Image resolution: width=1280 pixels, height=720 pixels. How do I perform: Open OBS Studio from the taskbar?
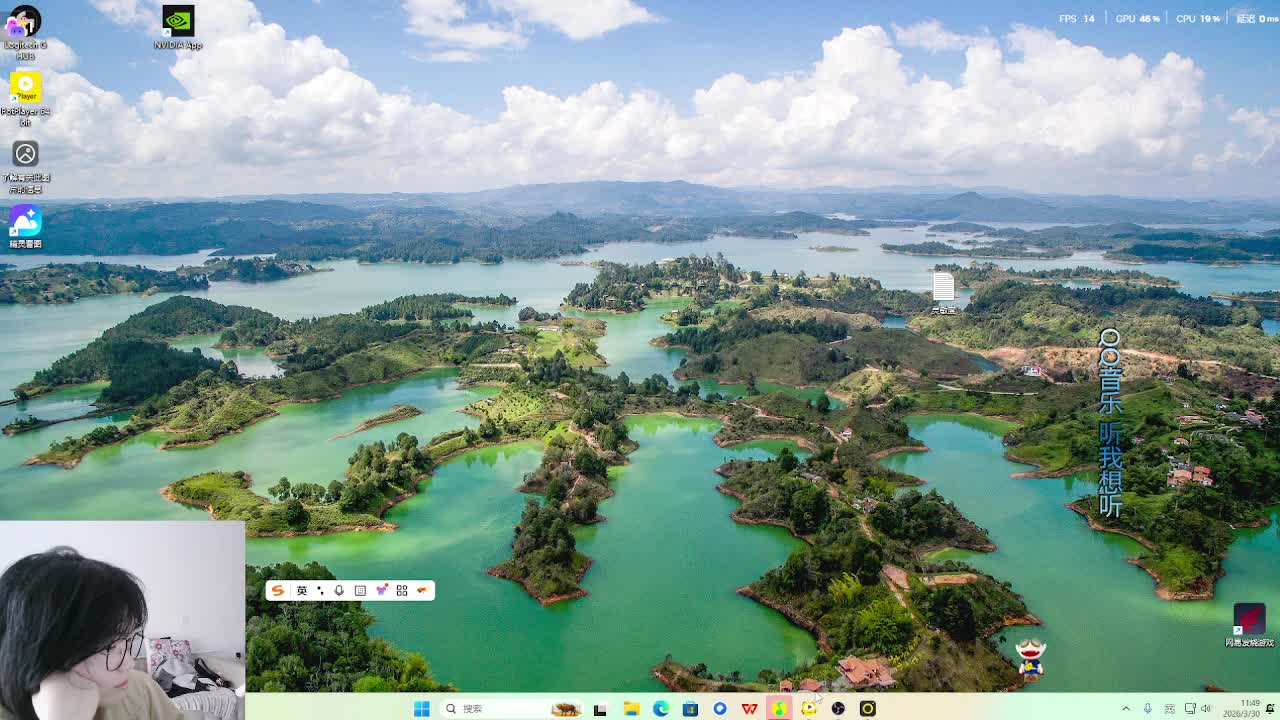[838, 708]
